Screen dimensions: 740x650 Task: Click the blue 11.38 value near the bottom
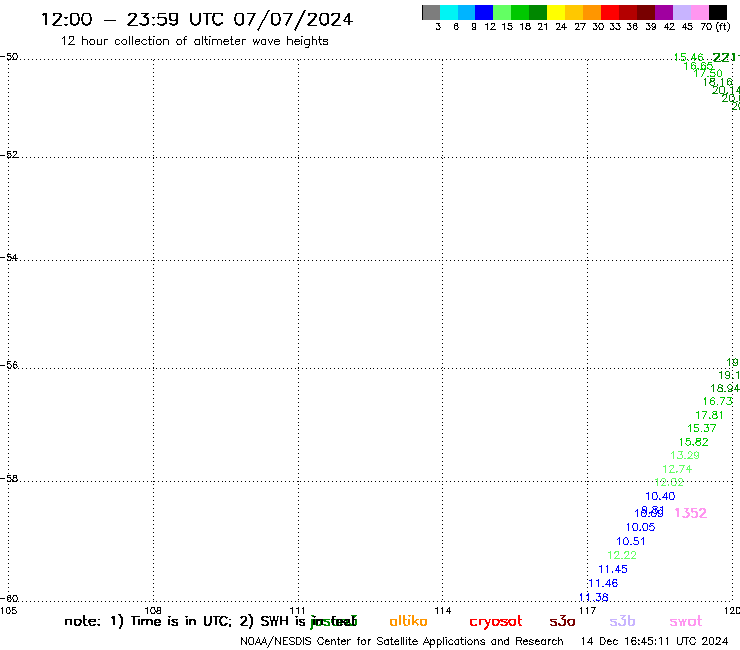click(593, 598)
